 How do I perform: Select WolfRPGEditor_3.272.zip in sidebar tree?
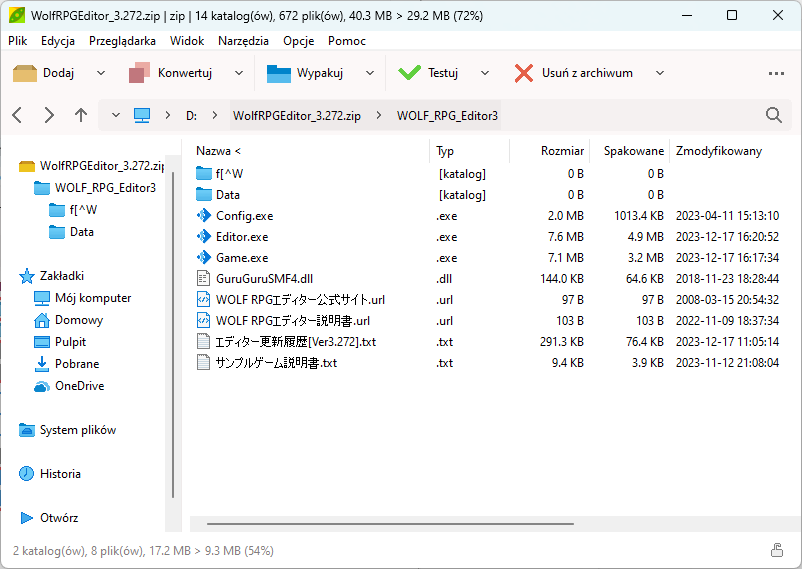coord(91,166)
